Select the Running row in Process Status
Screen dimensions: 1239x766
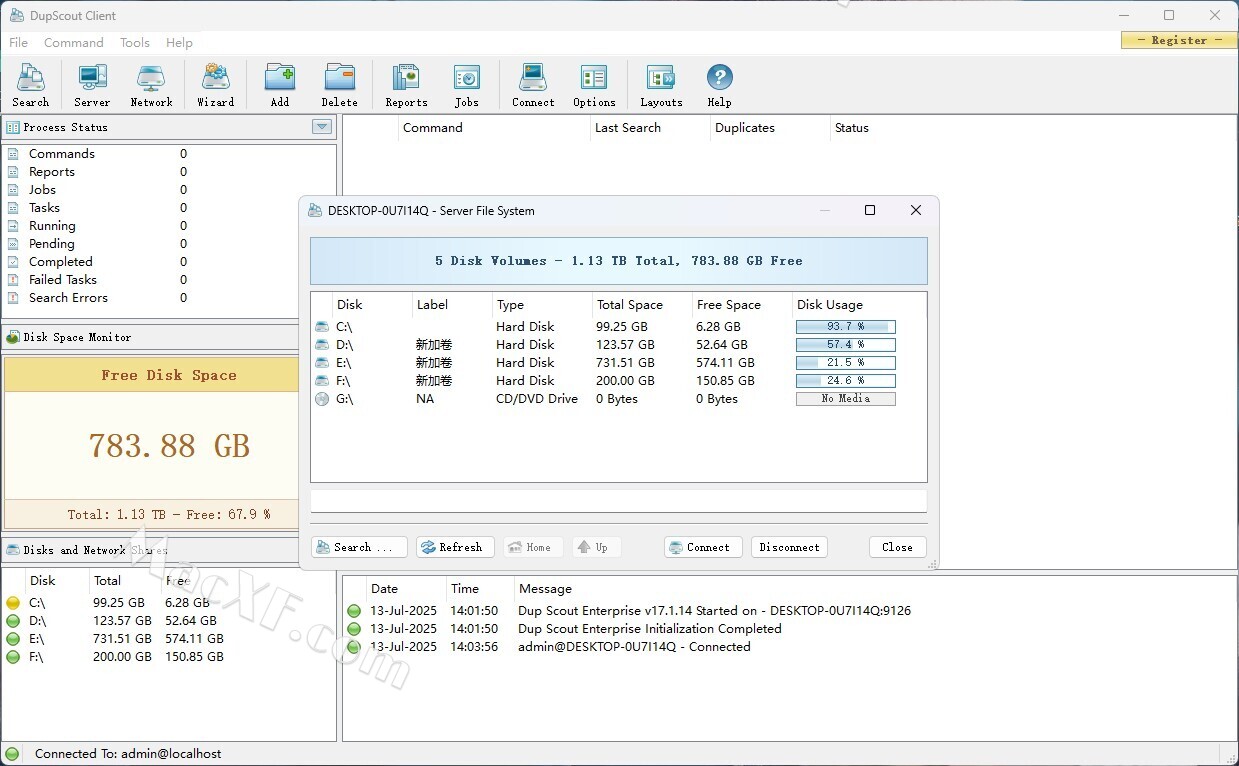coord(169,226)
